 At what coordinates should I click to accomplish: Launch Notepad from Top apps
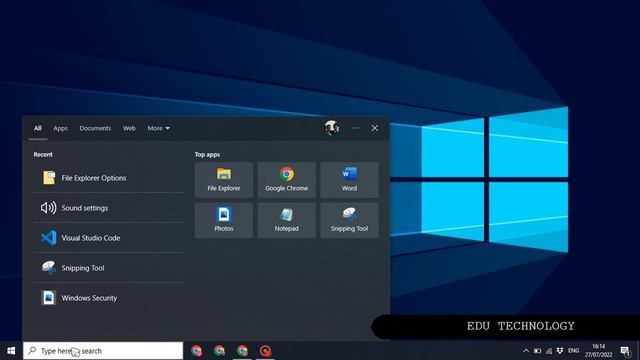pos(287,220)
